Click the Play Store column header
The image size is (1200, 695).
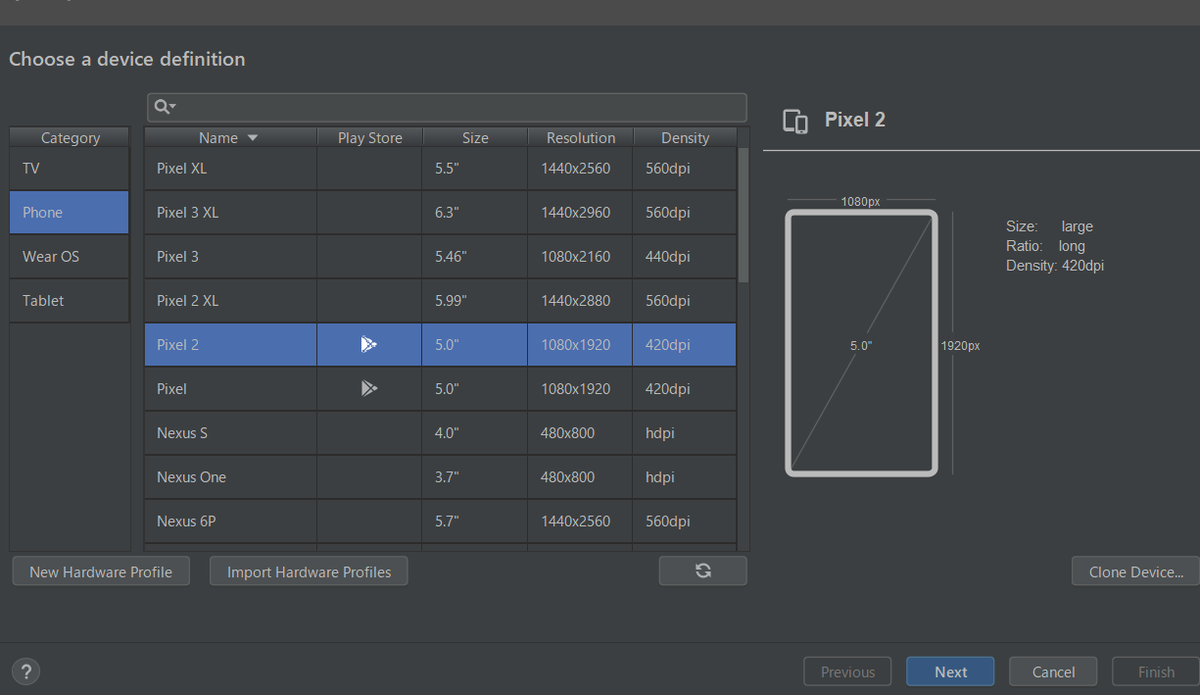[370, 138]
